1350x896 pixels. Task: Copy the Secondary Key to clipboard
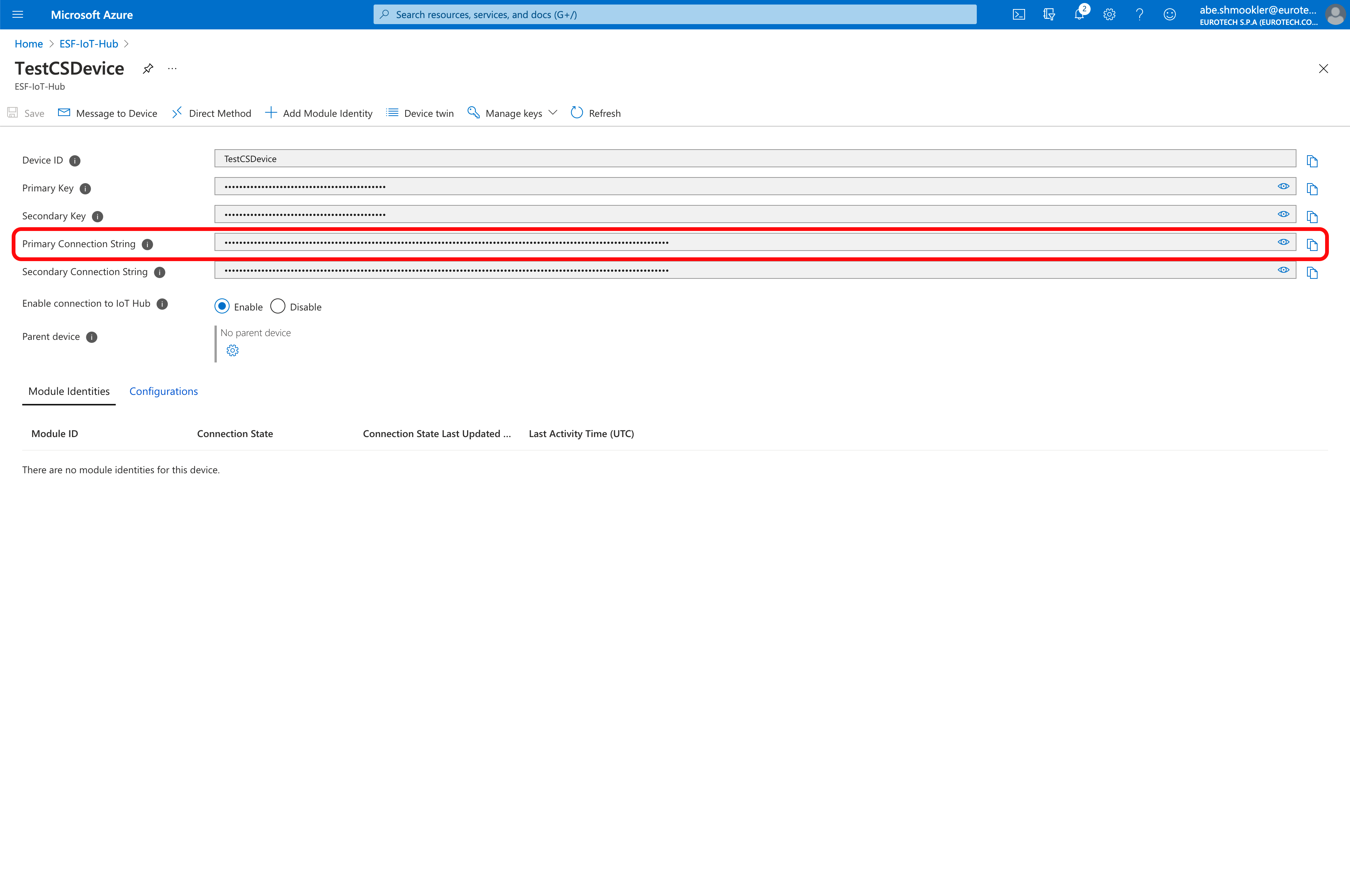click(x=1312, y=217)
